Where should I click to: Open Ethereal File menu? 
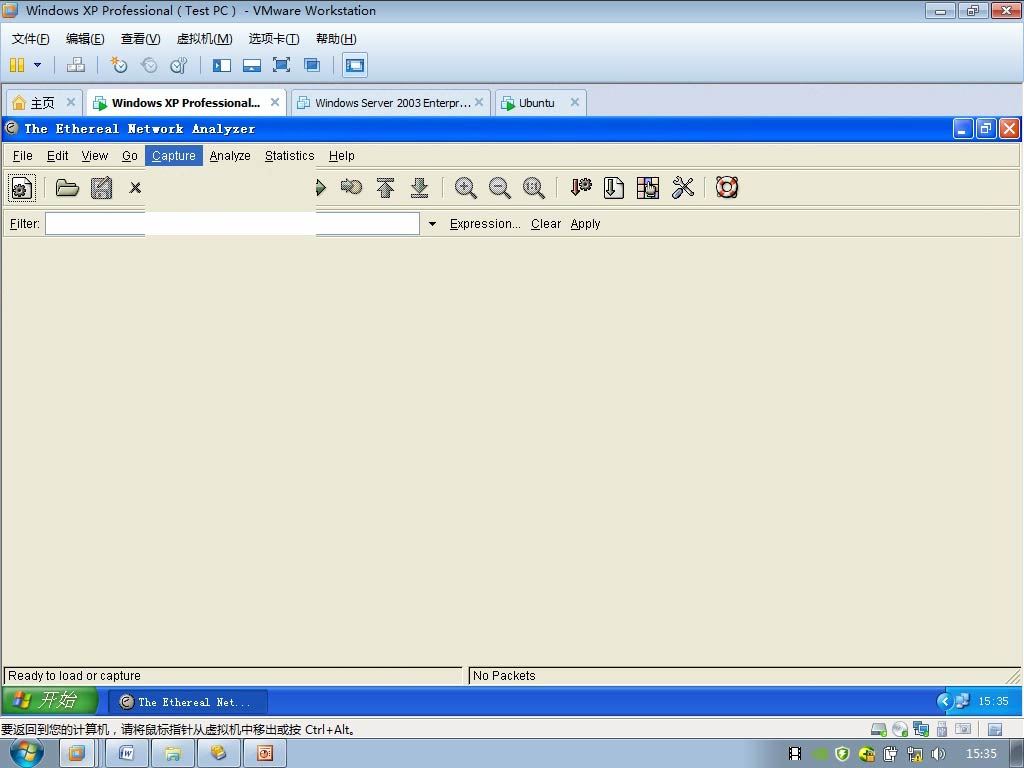(22, 155)
